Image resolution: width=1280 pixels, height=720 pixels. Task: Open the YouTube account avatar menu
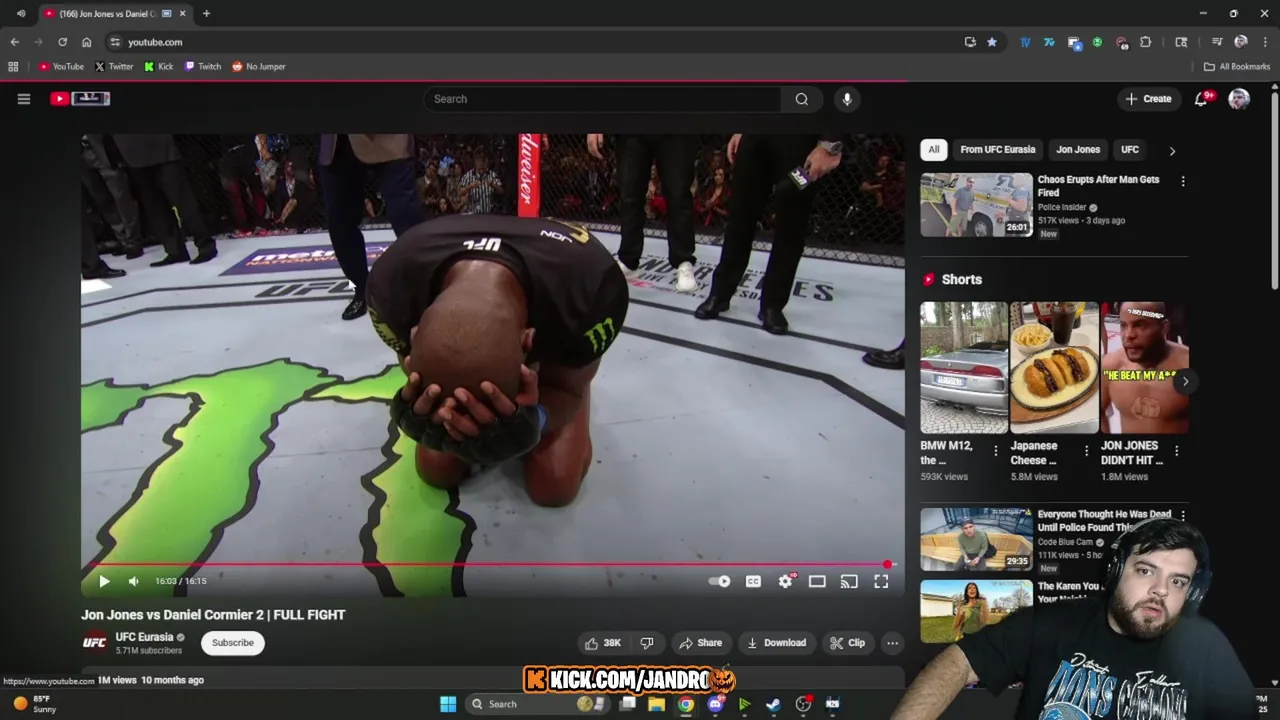click(1239, 99)
